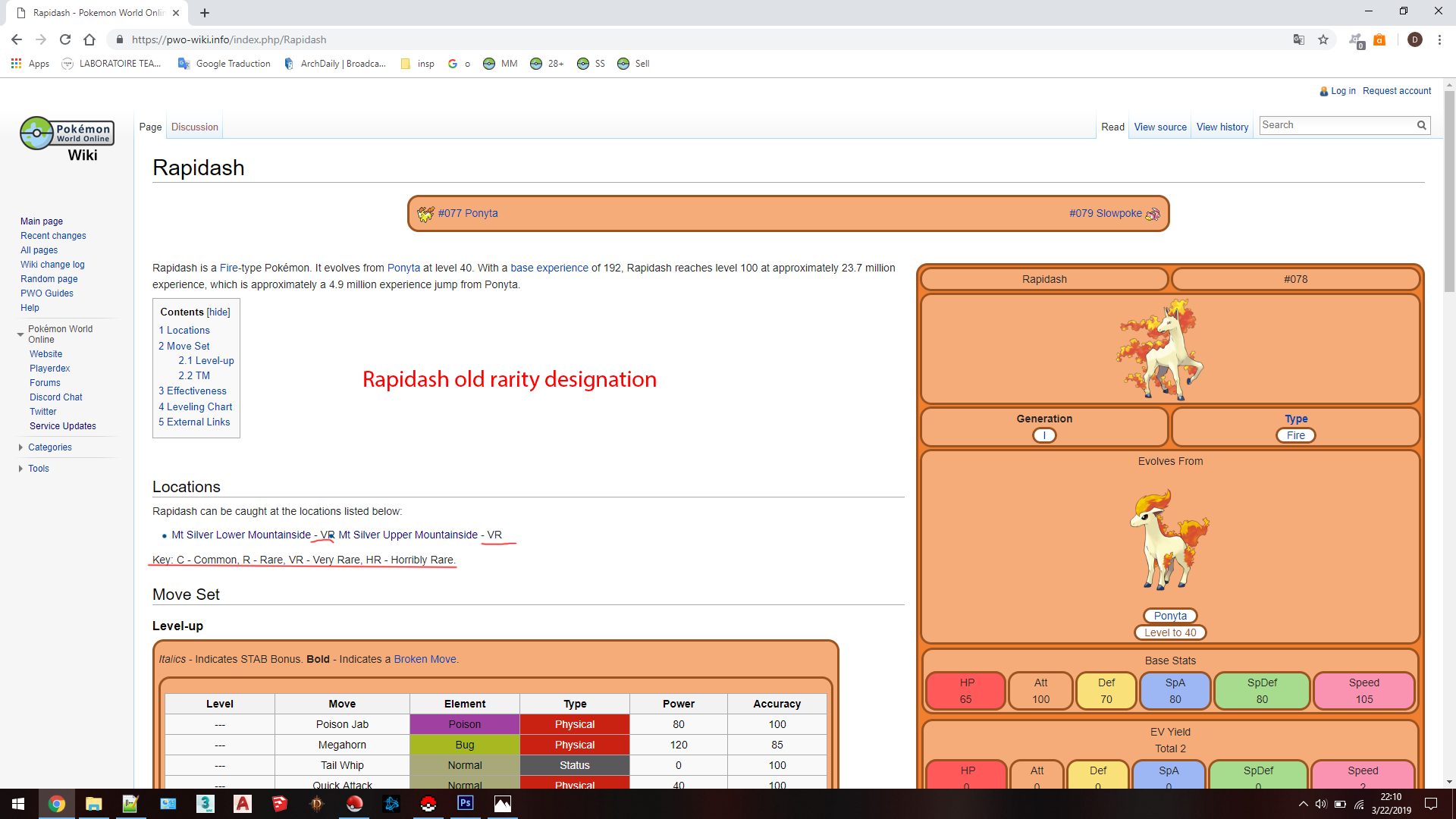
Task: Go to #077 Ponyta navigation link
Action: click(x=467, y=213)
